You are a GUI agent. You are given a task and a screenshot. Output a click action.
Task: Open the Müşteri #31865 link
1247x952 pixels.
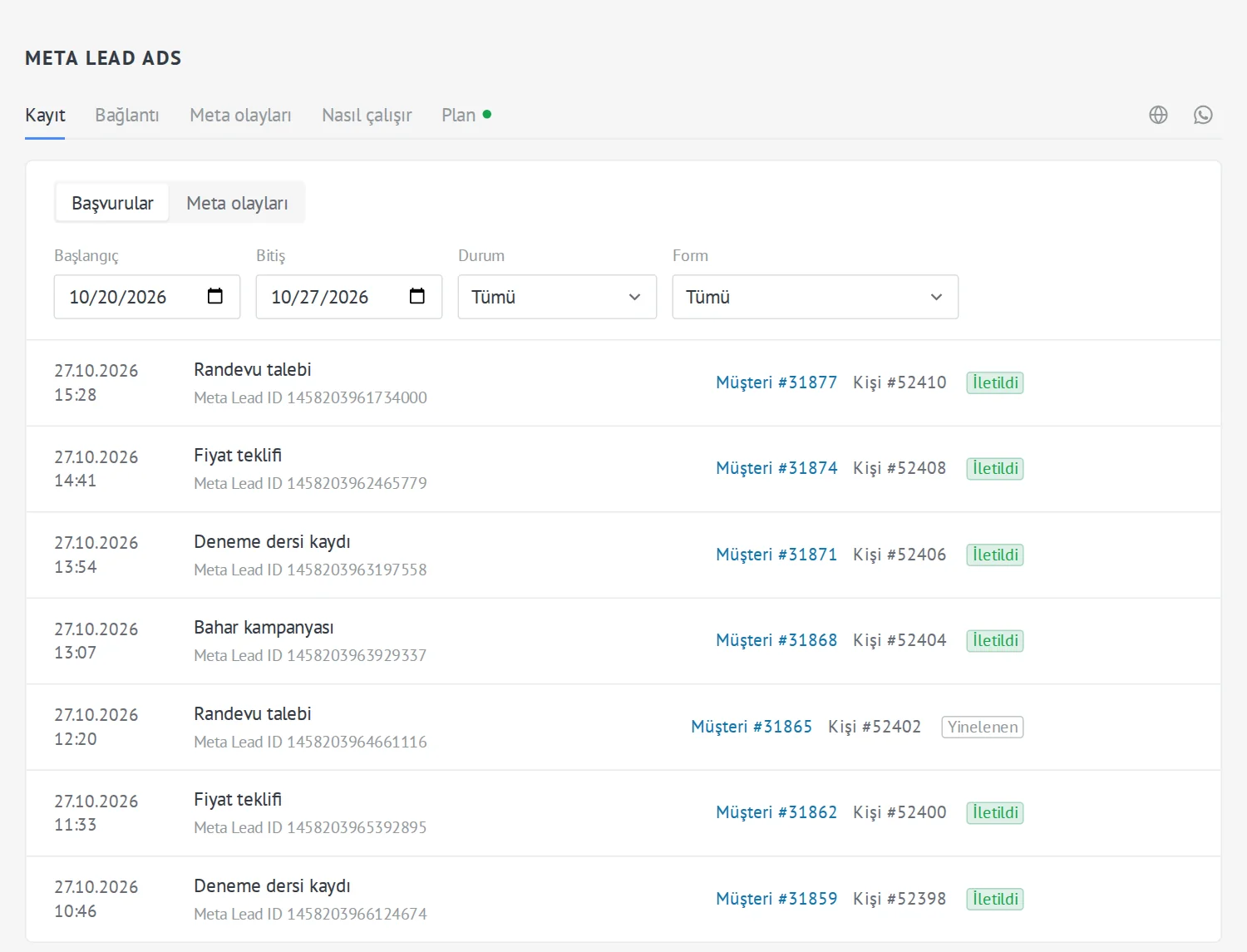(x=752, y=727)
